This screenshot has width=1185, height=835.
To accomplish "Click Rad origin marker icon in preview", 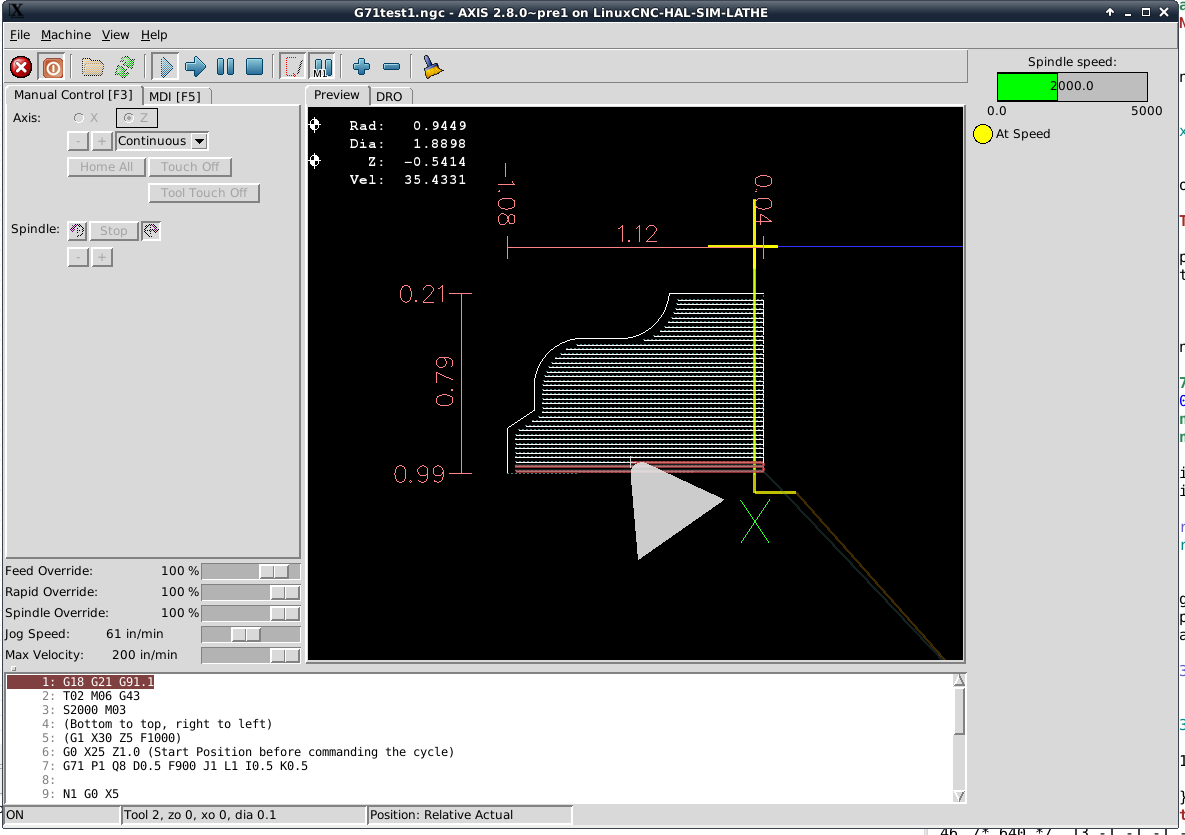I will click(x=315, y=125).
